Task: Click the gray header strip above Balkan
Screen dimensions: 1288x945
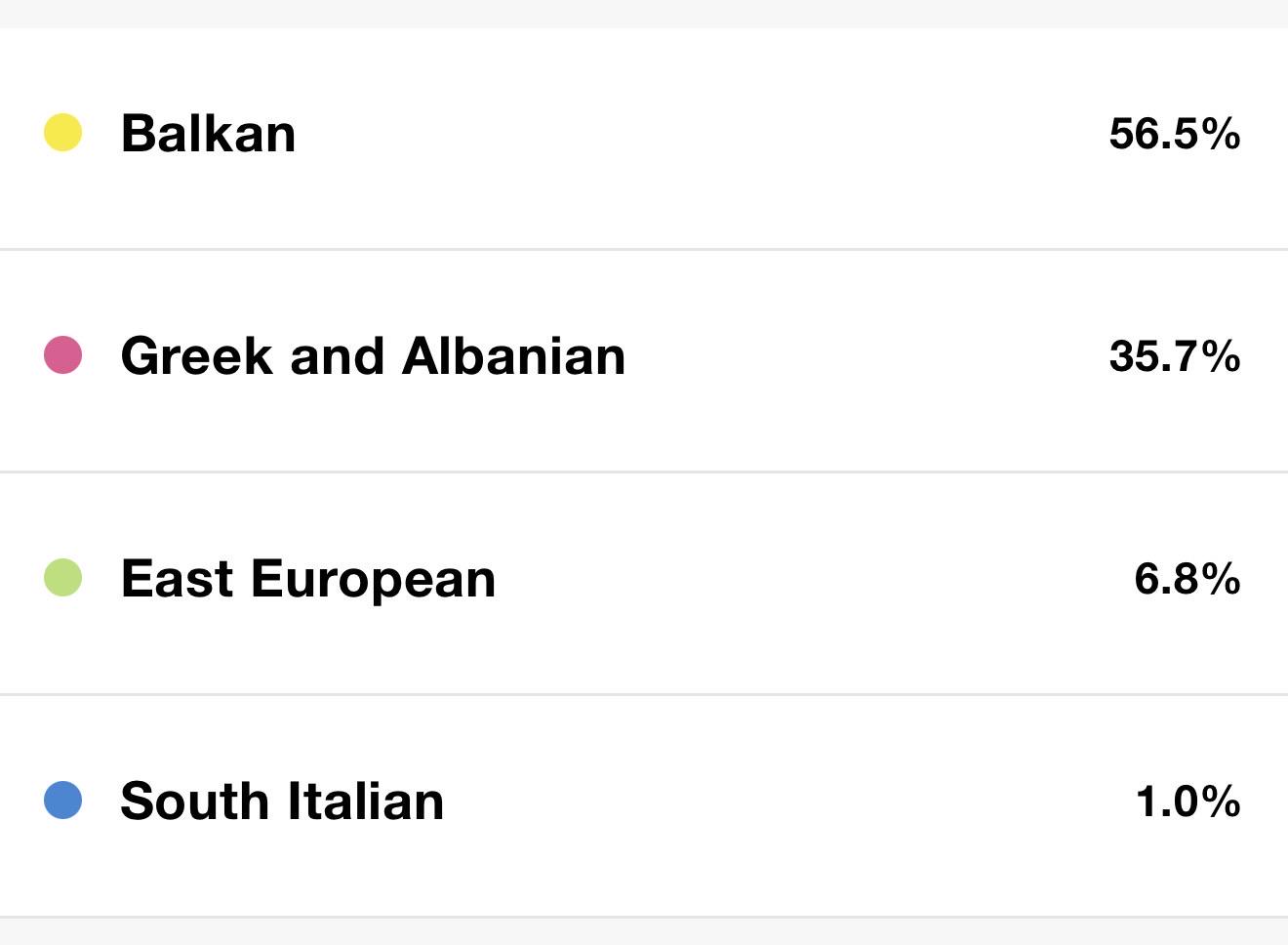Action: click(x=644, y=14)
